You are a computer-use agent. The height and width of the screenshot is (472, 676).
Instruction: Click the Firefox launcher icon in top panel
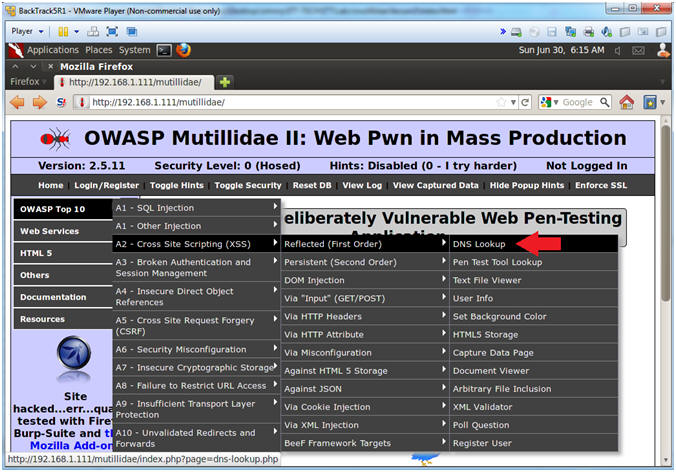coord(184,49)
